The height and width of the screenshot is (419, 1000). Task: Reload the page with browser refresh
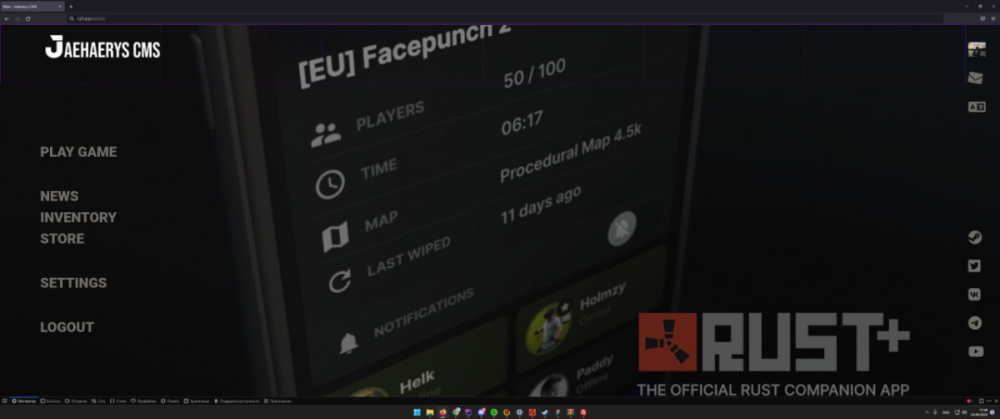28,18
